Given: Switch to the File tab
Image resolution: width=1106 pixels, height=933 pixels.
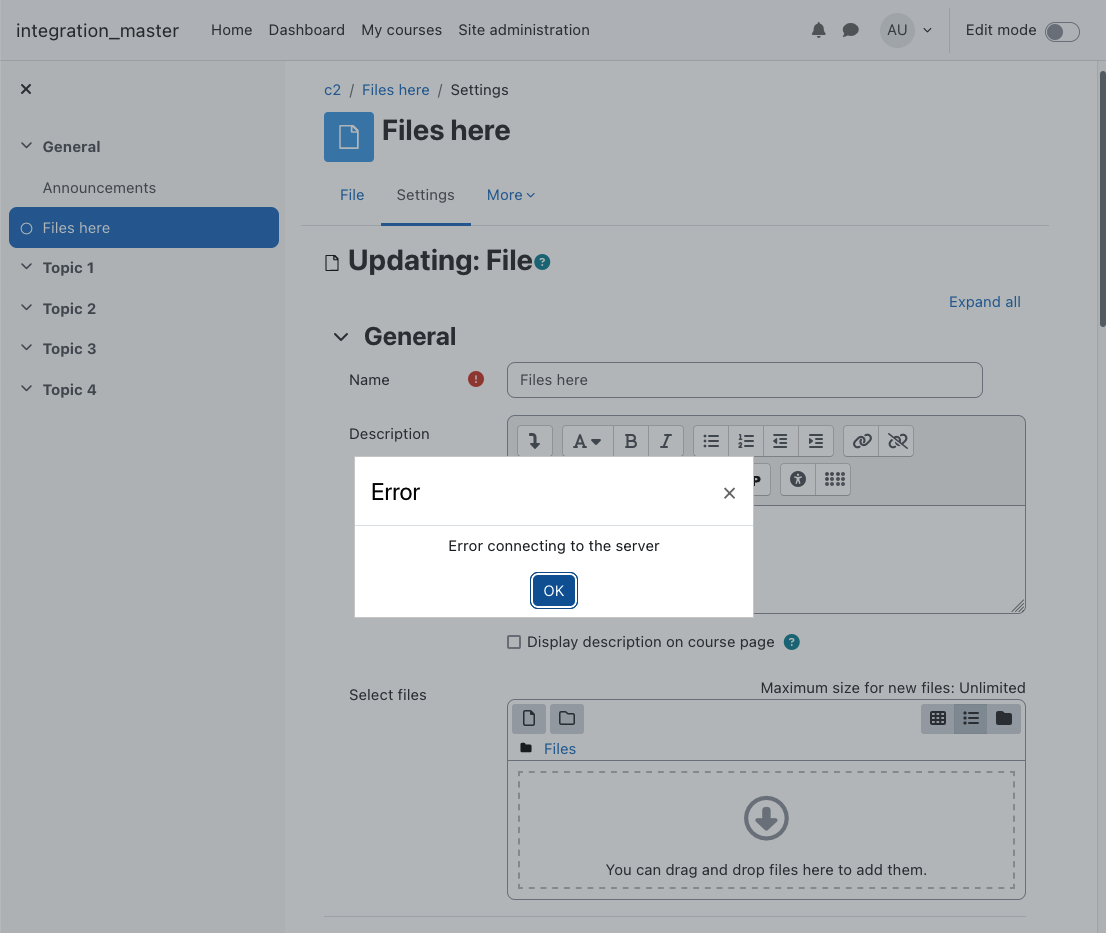Looking at the screenshot, I should point(352,195).
